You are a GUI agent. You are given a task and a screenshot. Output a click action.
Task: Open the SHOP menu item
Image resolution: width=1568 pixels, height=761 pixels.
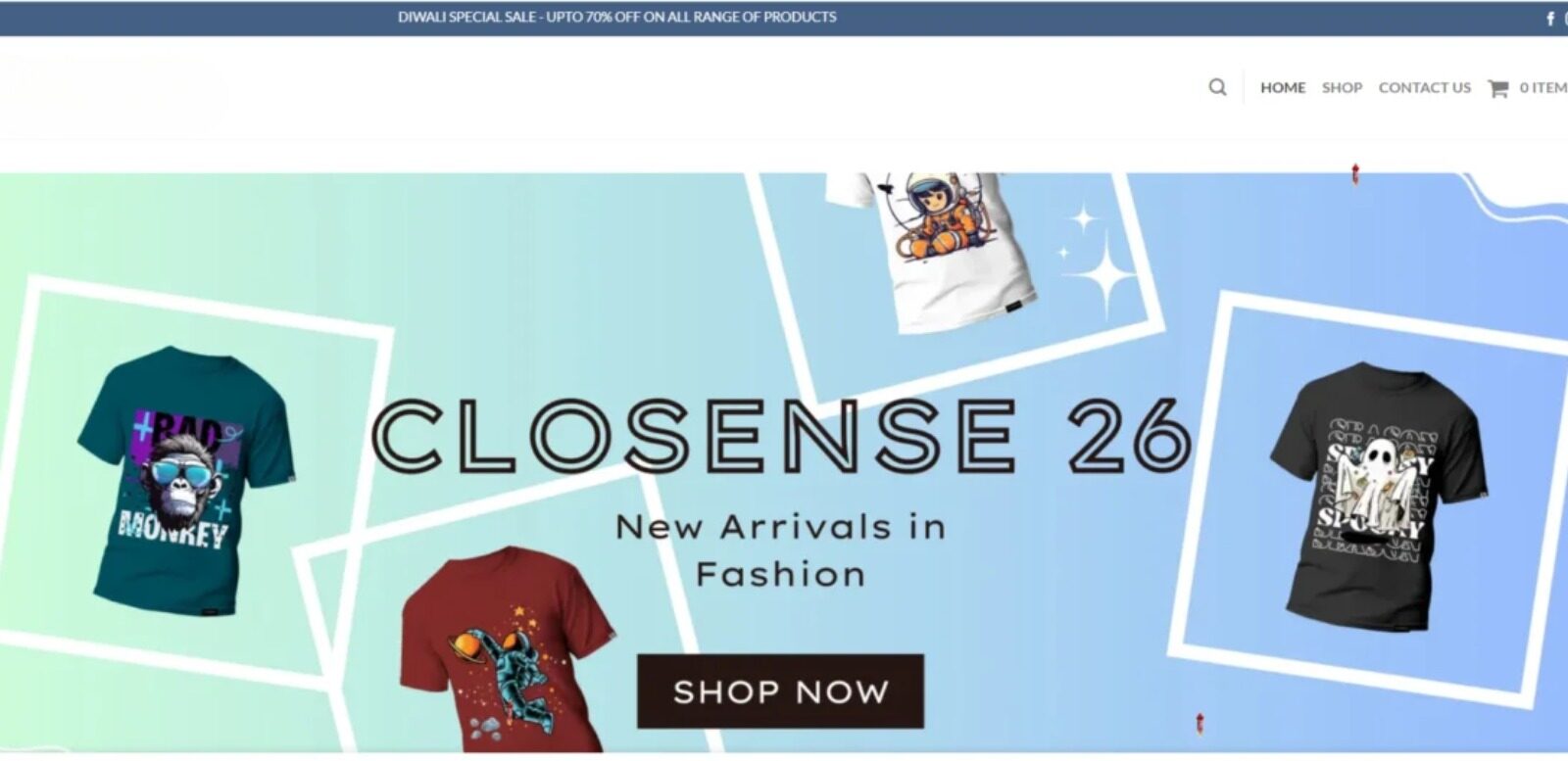1342,88
